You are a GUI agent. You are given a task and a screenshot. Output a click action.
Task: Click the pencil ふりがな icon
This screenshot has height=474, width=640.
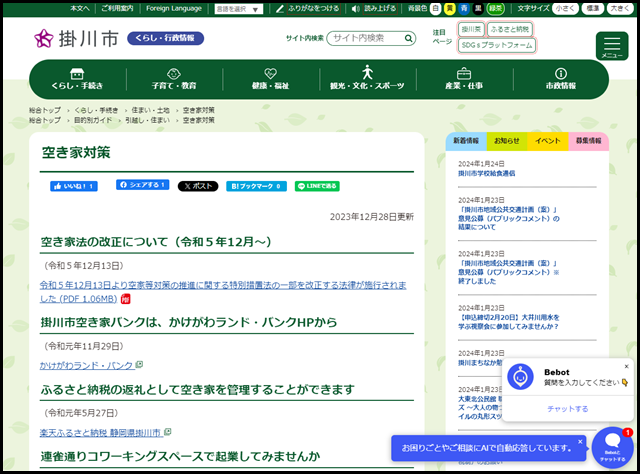pyautogui.click(x=280, y=9)
